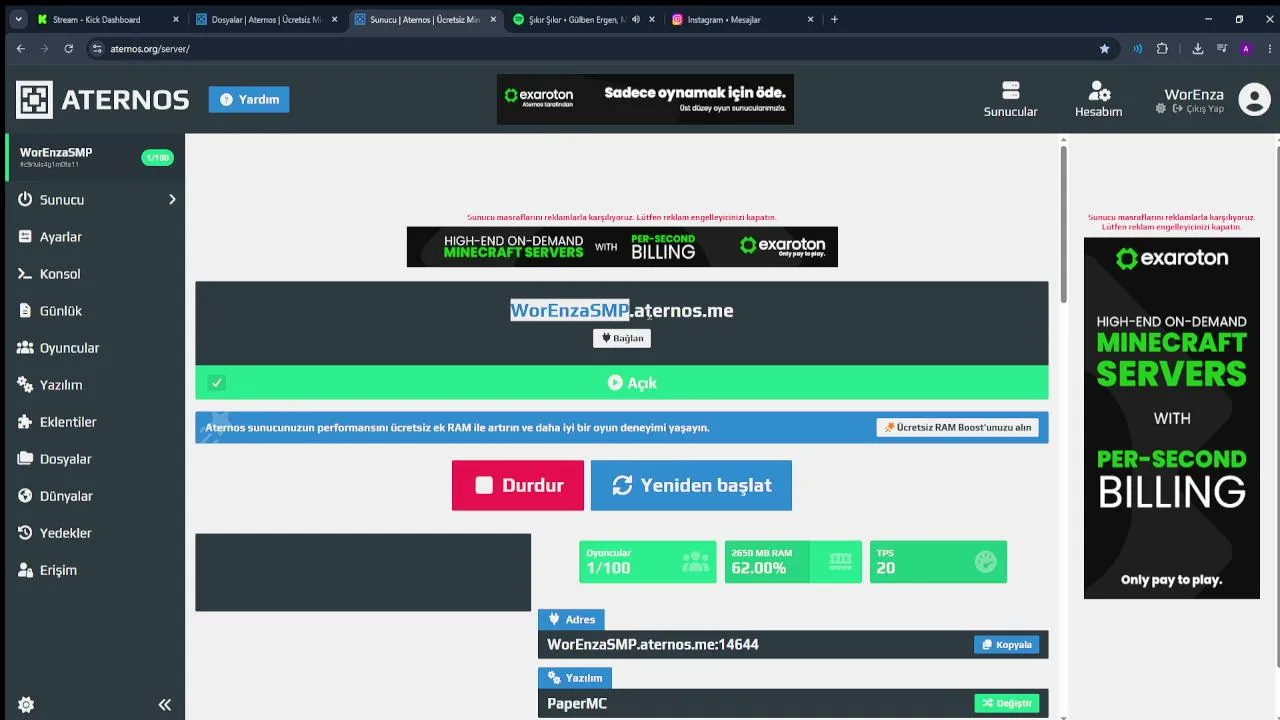The width and height of the screenshot is (1280, 720).
Task: Click the user avatar icon
Action: point(1254,99)
